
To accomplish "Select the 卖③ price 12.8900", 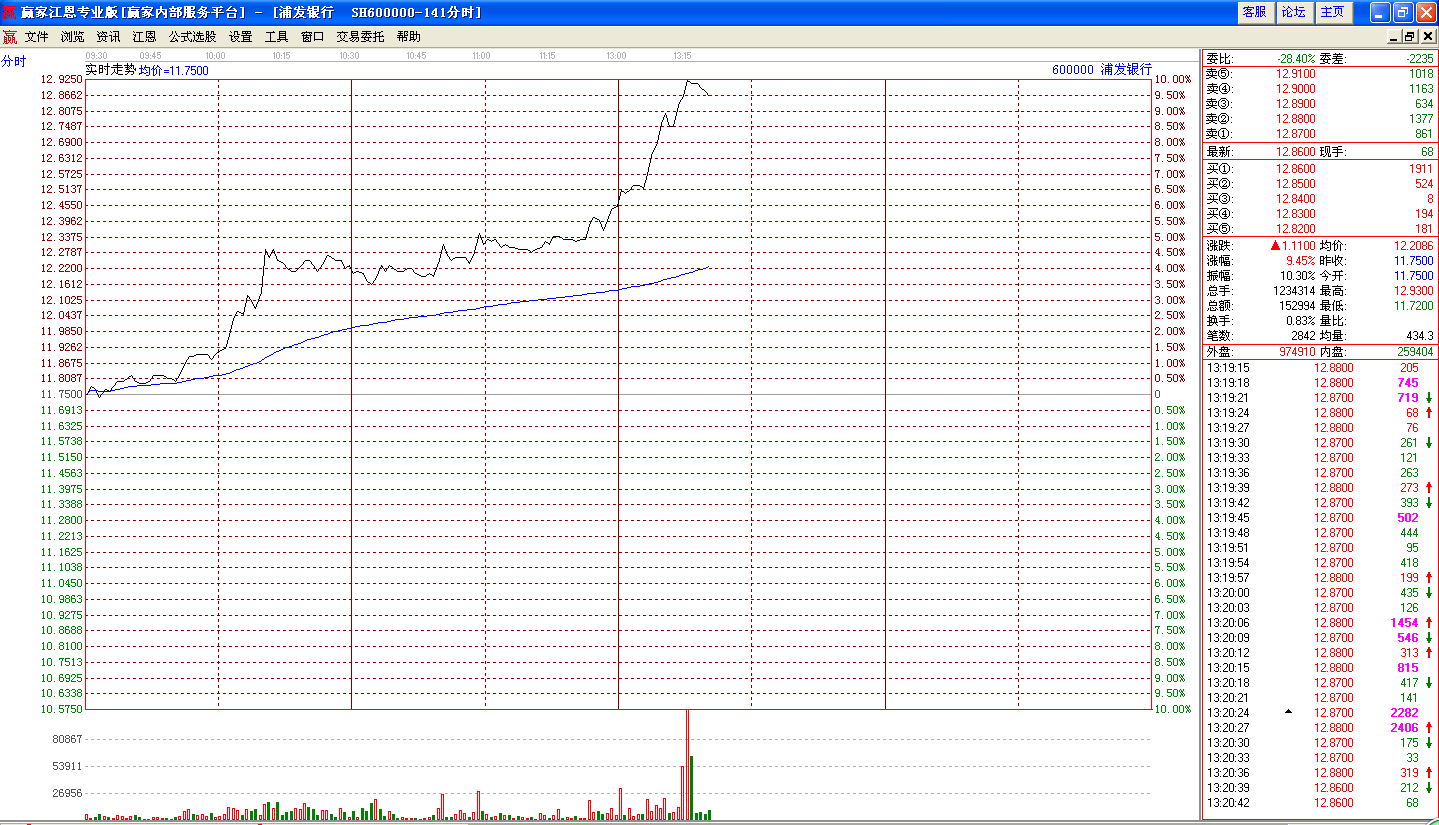I will pyautogui.click(x=1295, y=104).
